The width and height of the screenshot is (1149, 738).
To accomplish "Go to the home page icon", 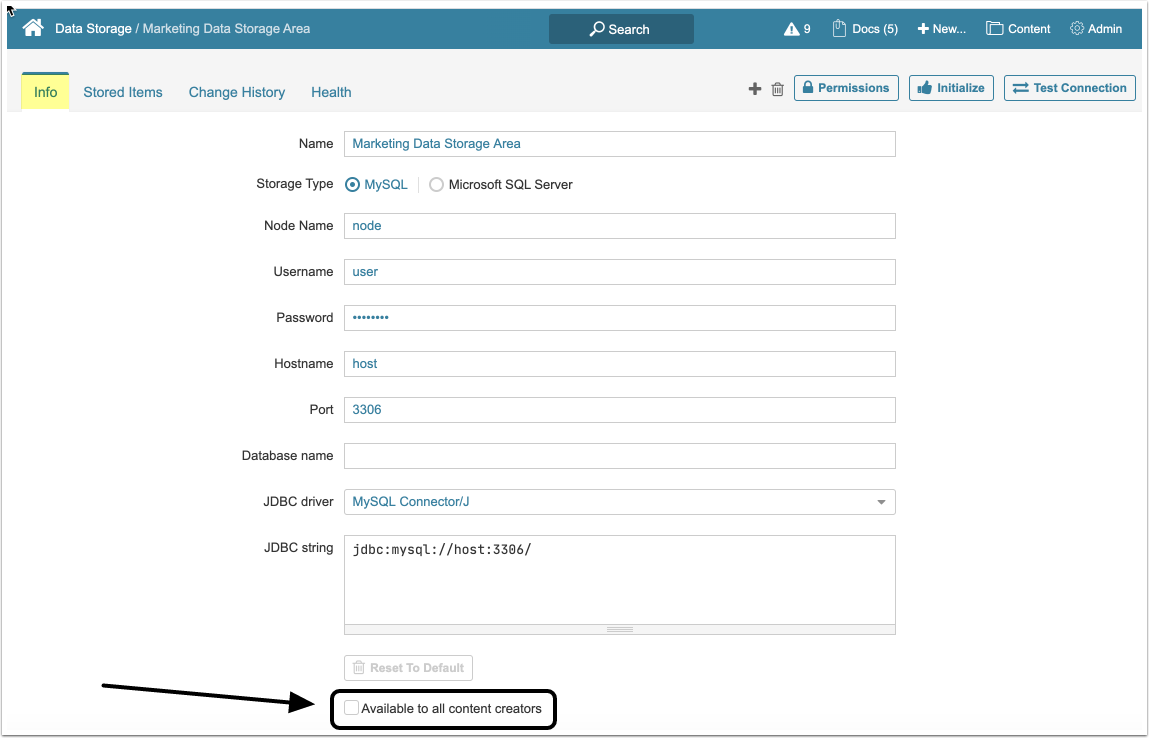I will coord(33,28).
